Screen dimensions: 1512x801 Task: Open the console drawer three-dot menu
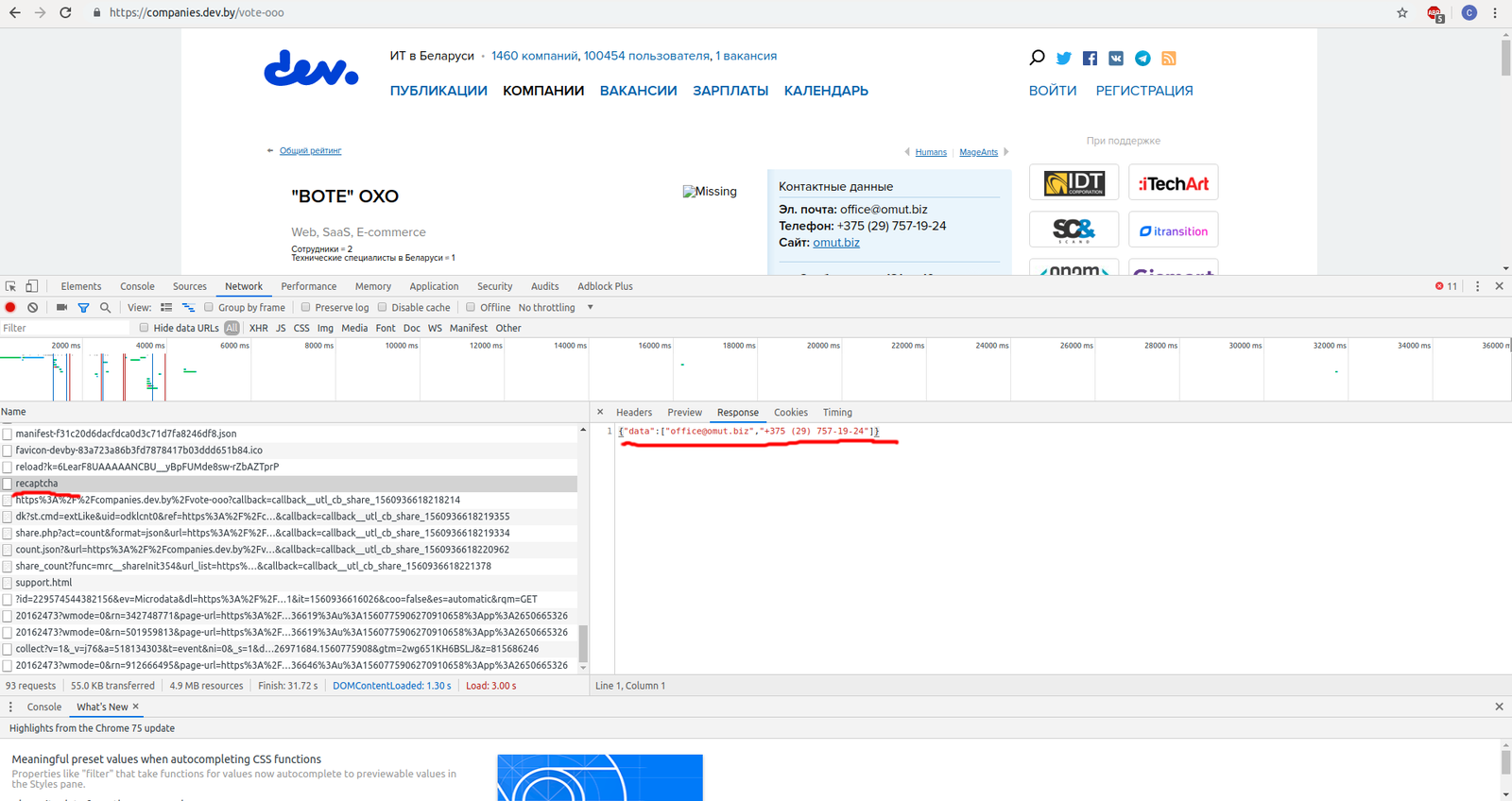pos(10,707)
